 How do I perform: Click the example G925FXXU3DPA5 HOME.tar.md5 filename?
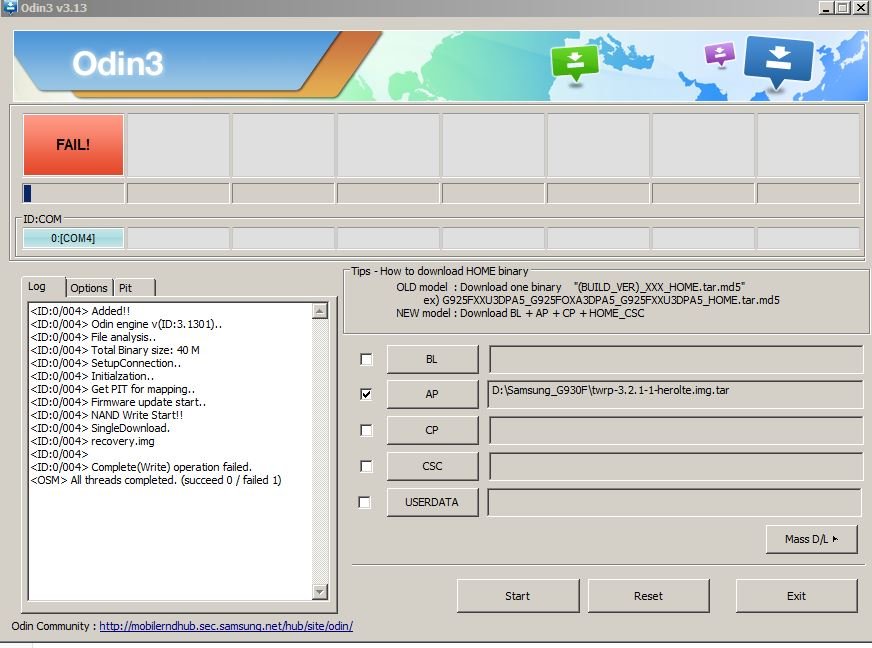[611, 300]
